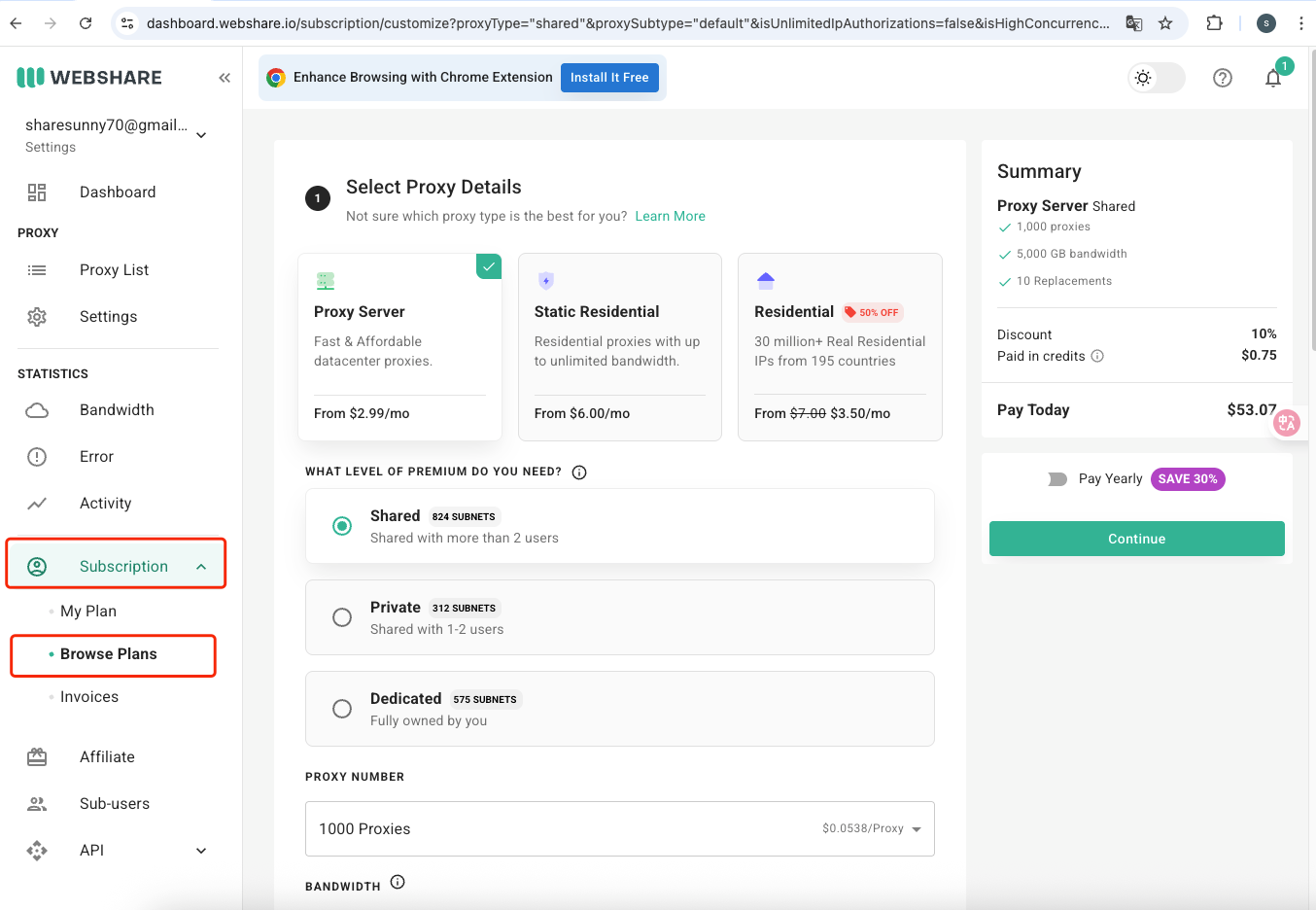This screenshot has width=1316, height=910.
Task: Collapse the sidebar with double chevron
Action: [225, 78]
